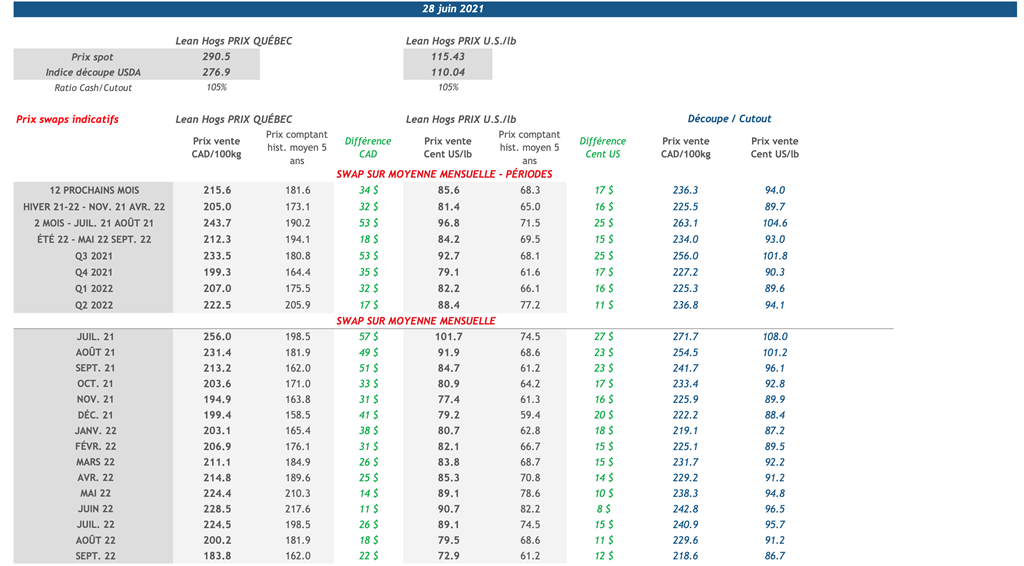Image resolution: width=1024 pixels, height=566 pixels.
Task: Click the U.S. spot price 115.43
Action: (447, 57)
